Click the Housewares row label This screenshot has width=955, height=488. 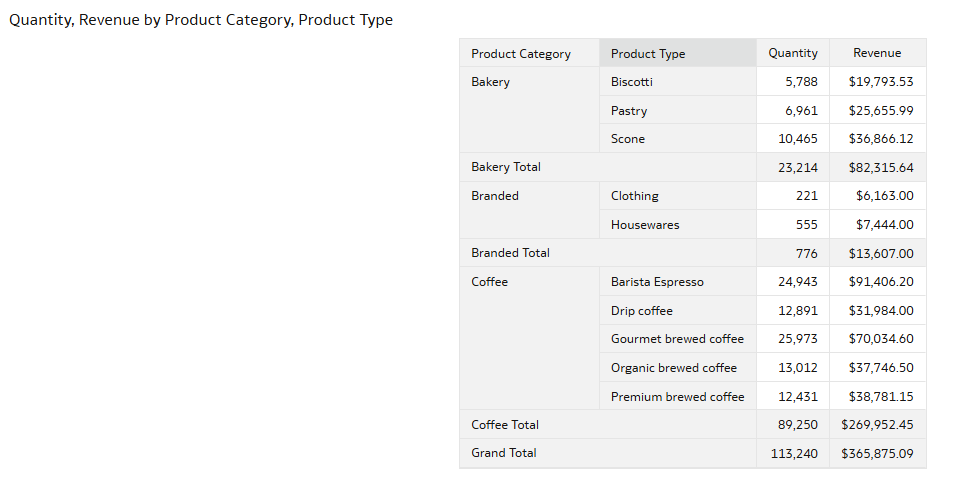coord(645,225)
